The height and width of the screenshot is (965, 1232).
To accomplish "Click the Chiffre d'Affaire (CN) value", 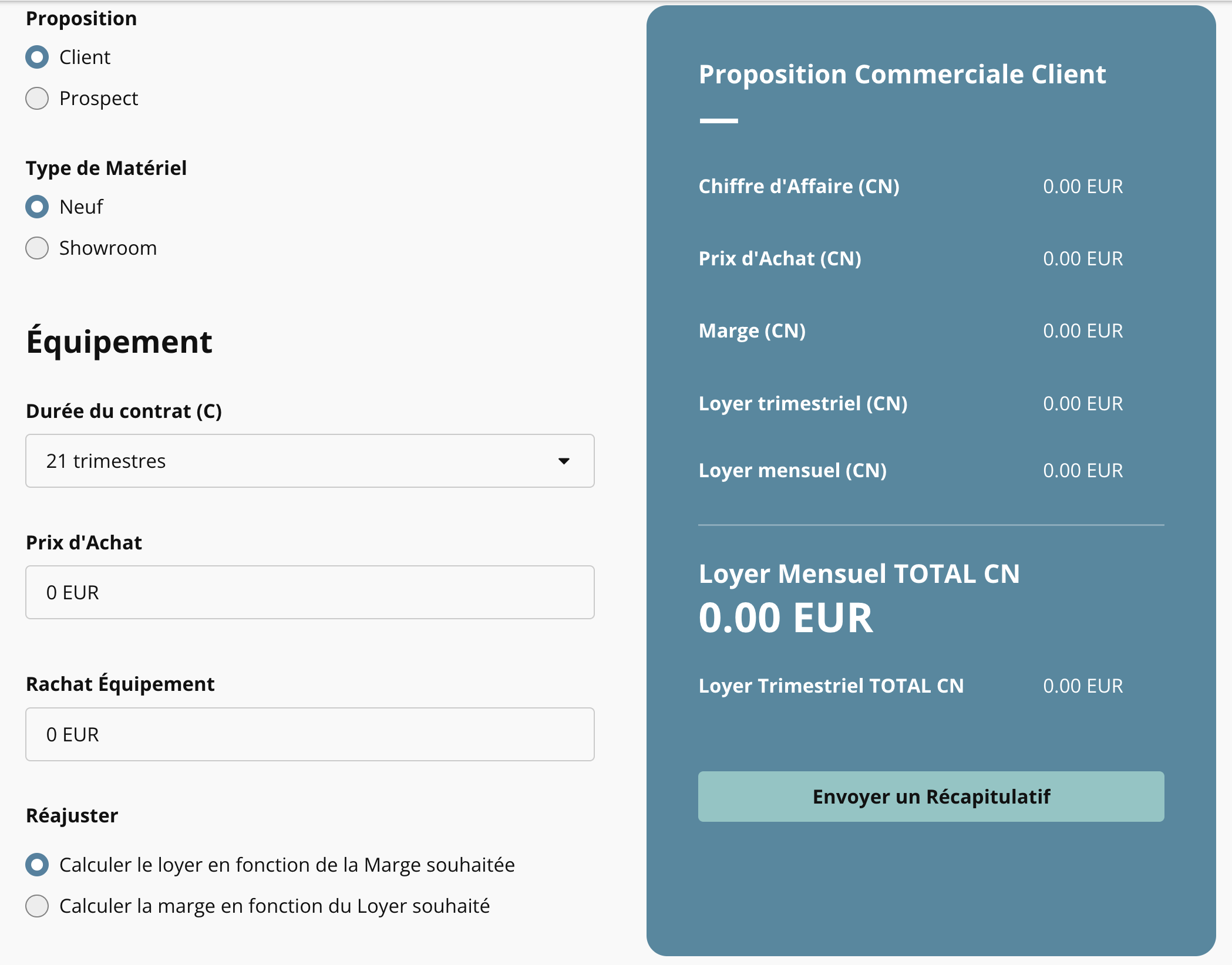I will tap(1083, 187).
